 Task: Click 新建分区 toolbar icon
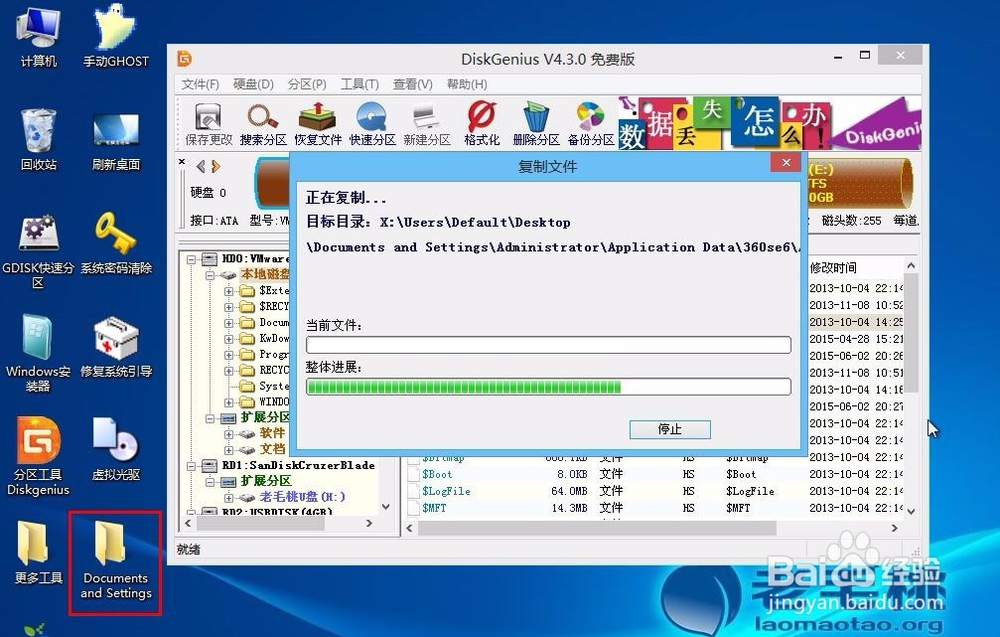pyautogui.click(x=427, y=124)
